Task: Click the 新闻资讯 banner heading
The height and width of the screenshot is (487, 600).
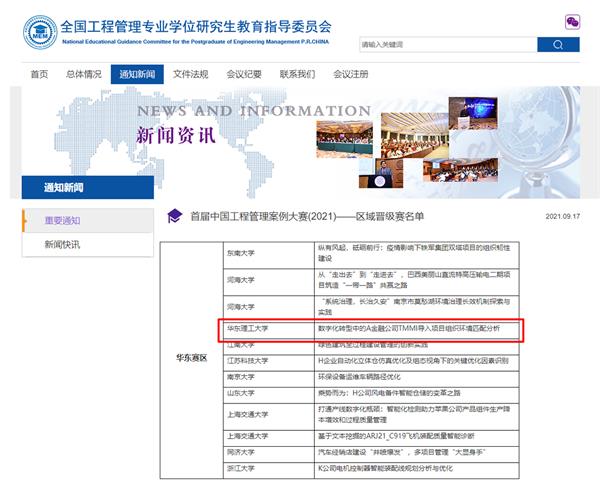Action: 176,135
